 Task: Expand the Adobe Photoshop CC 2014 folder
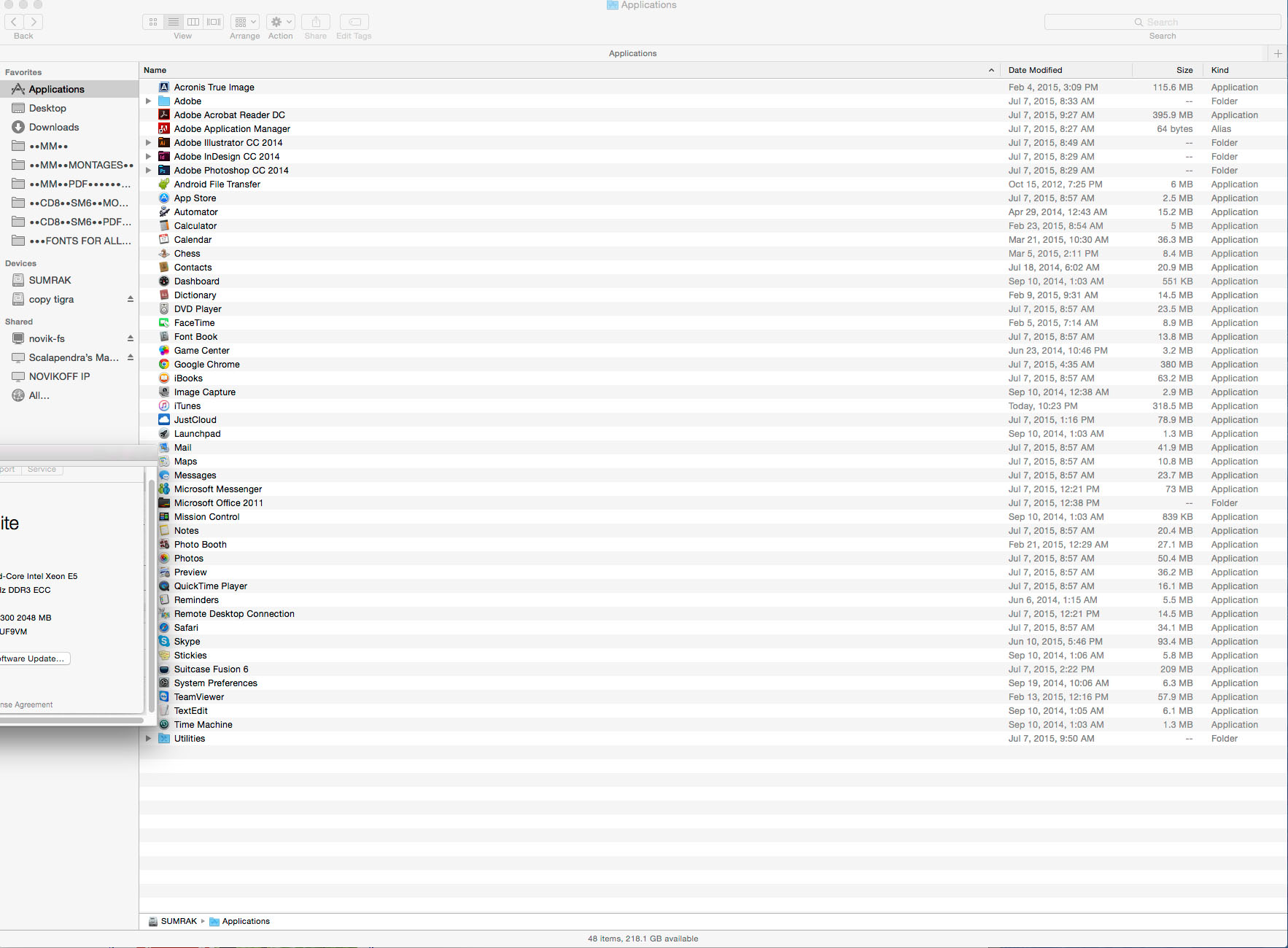149,170
